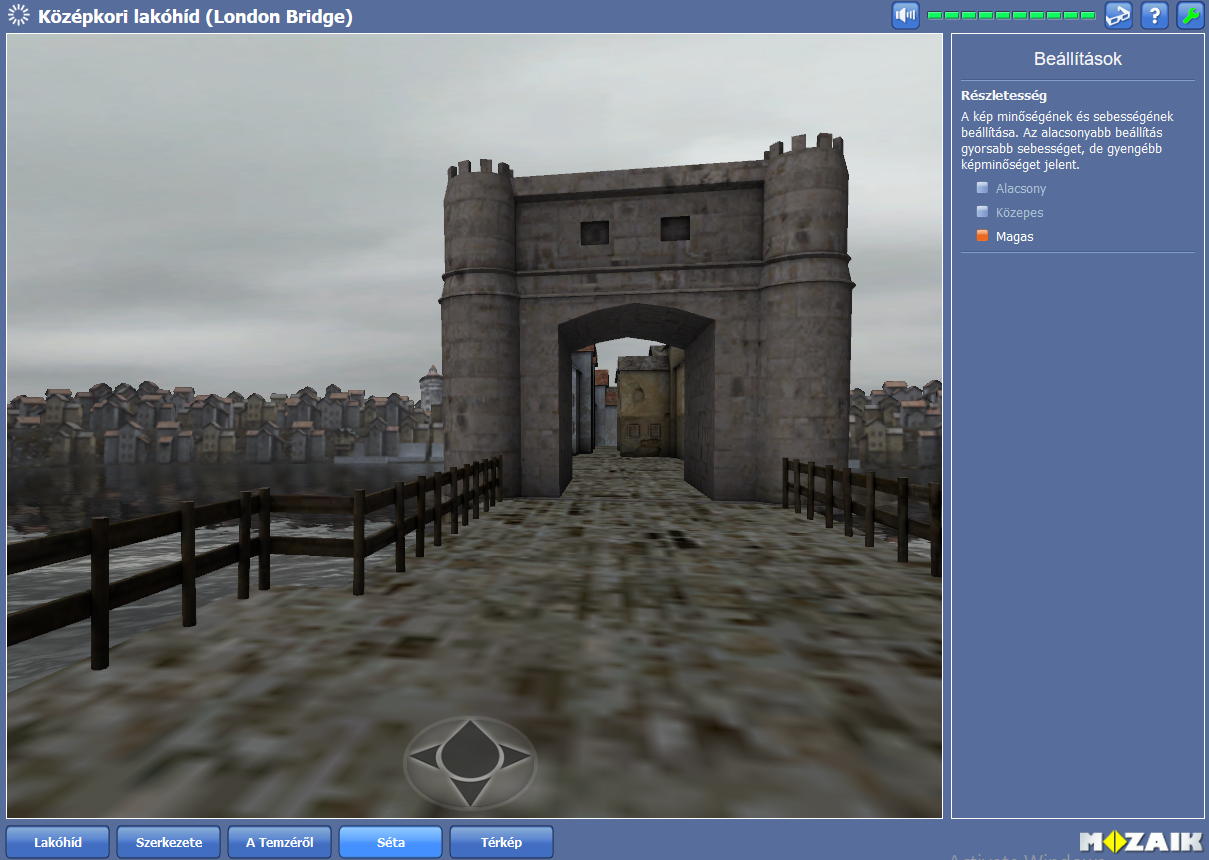
Task: Mute sound with the speaker icon
Action: 906,16
